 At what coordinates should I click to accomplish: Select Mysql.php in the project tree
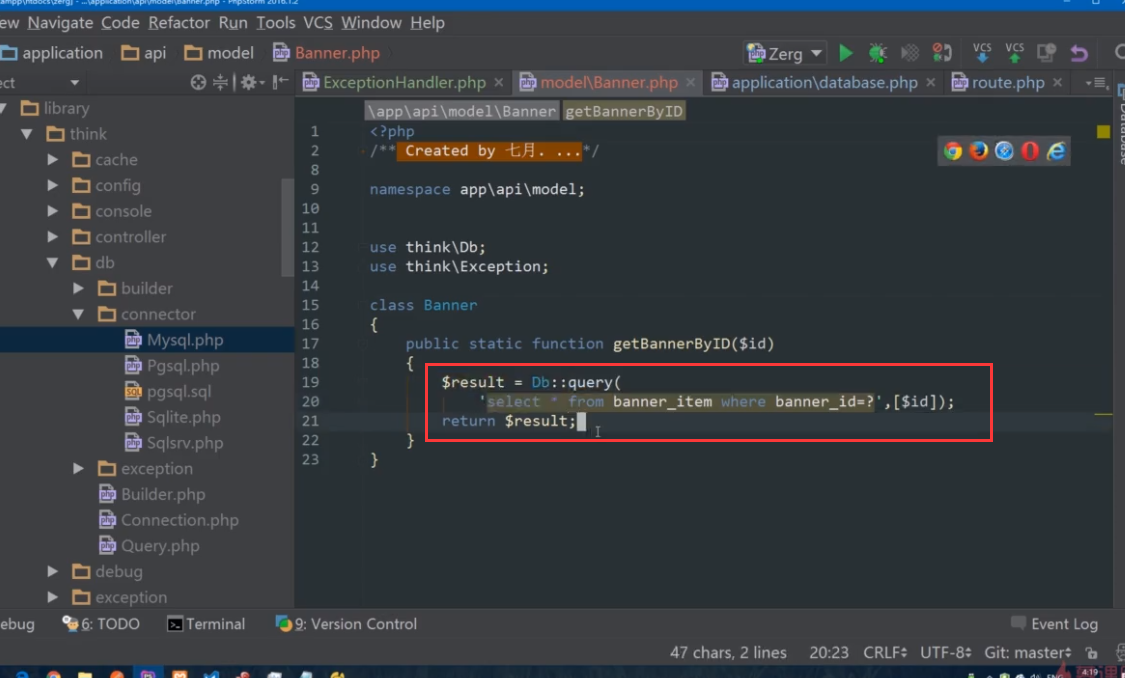184,340
